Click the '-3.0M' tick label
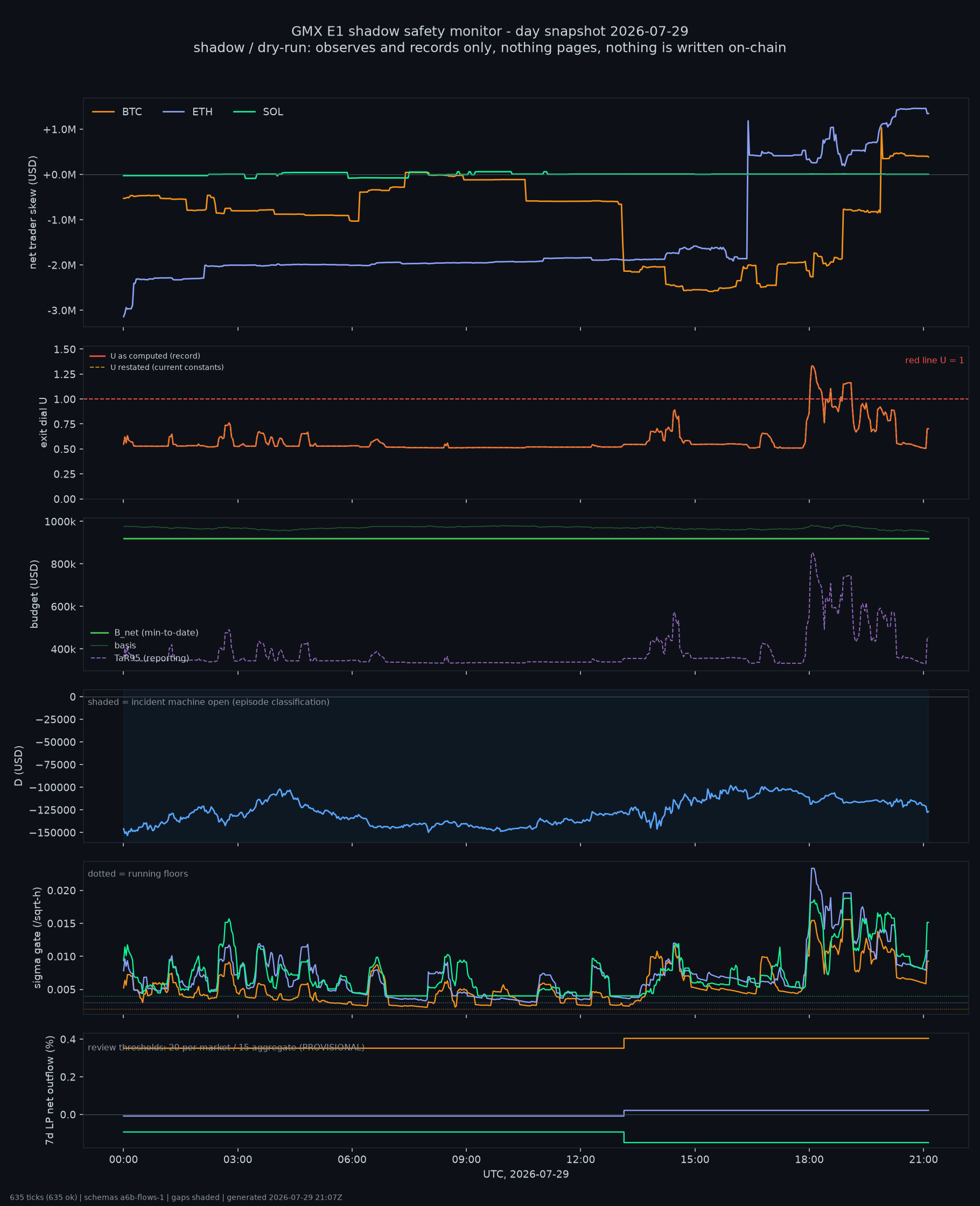 tap(61, 311)
